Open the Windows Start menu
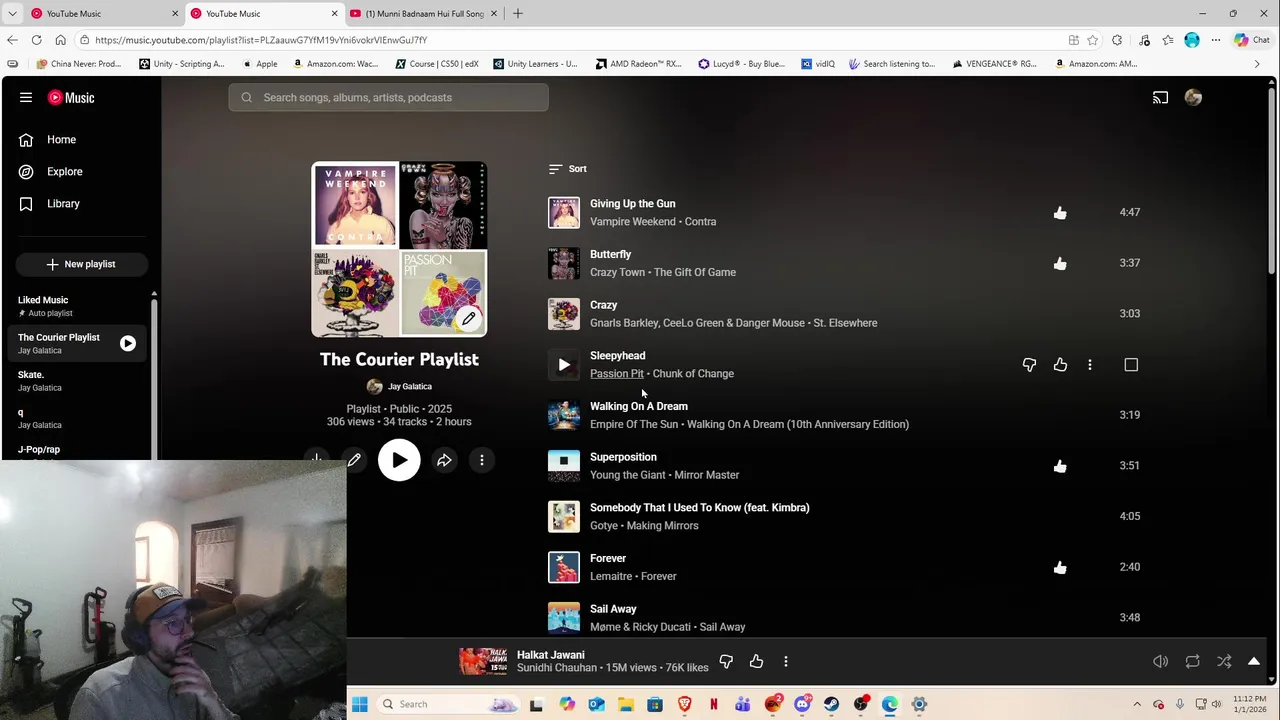 pos(360,704)
